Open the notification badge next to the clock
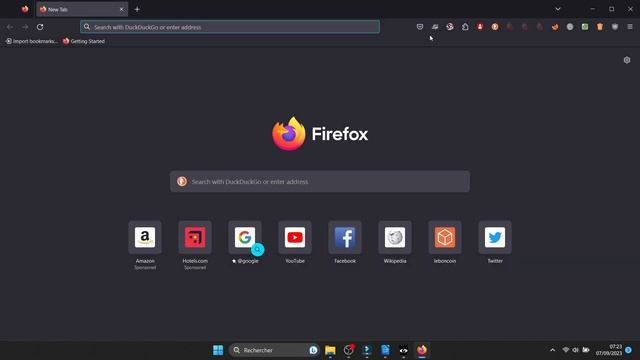This screenshot has width=640, height=360. click(x=629, y=350)
